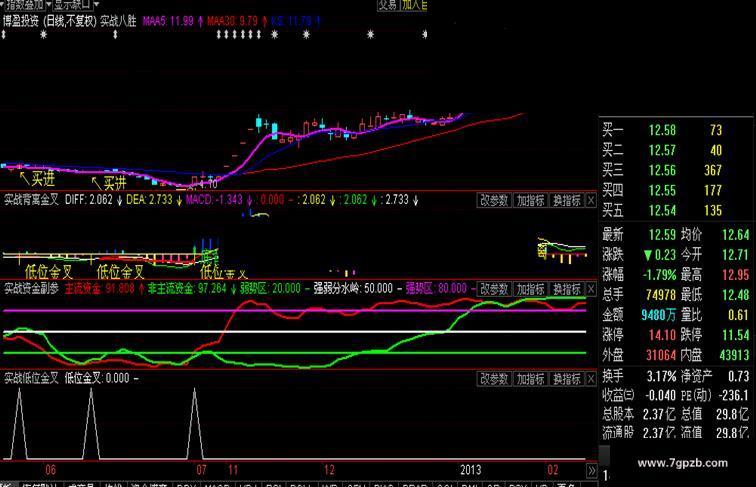Click the 最低 value 12.48

click(x=735, y=295)
